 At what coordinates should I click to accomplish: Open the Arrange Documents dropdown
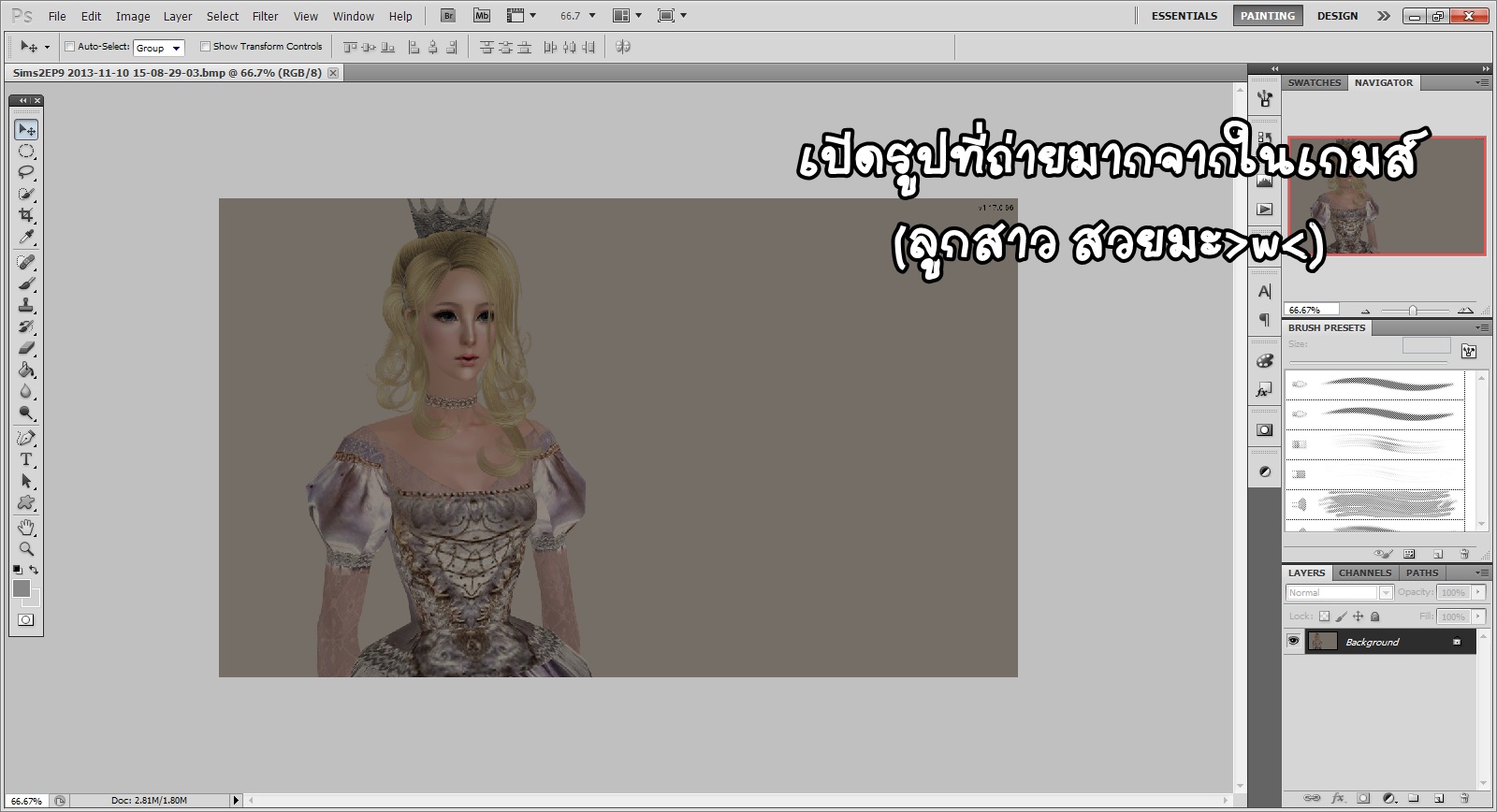pos(626,16)
